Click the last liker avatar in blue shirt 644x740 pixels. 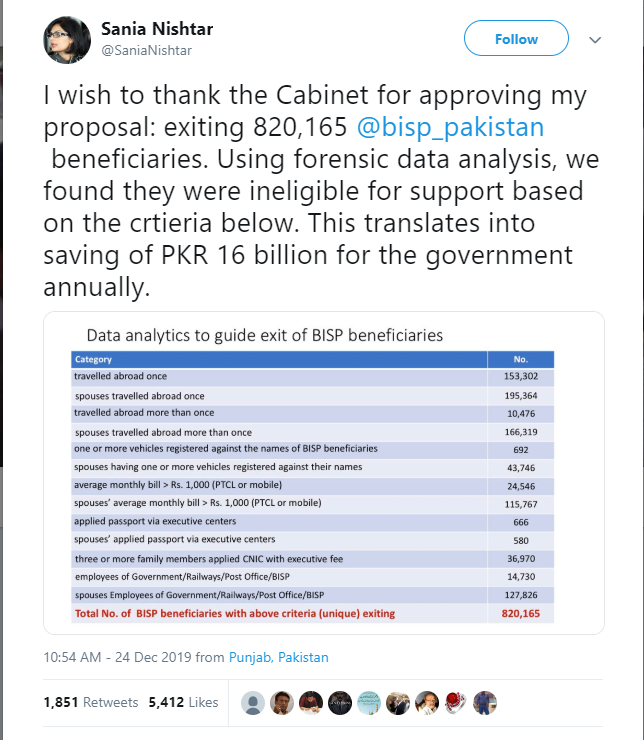(486, 703)
